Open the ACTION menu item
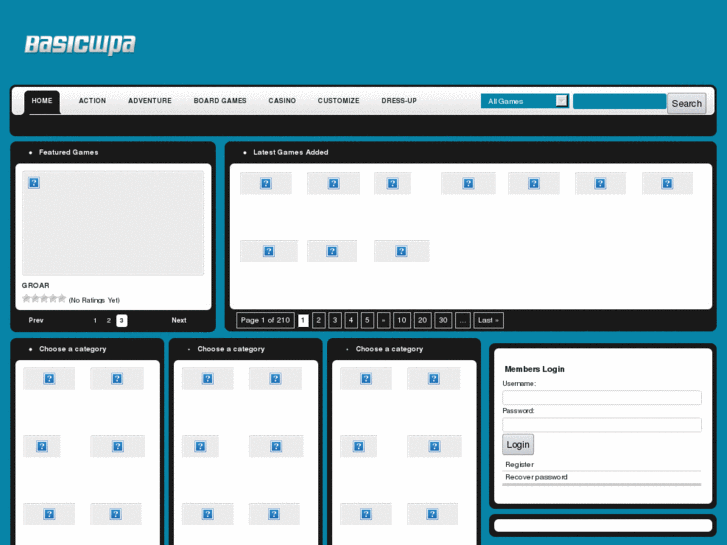 [92, 101]
